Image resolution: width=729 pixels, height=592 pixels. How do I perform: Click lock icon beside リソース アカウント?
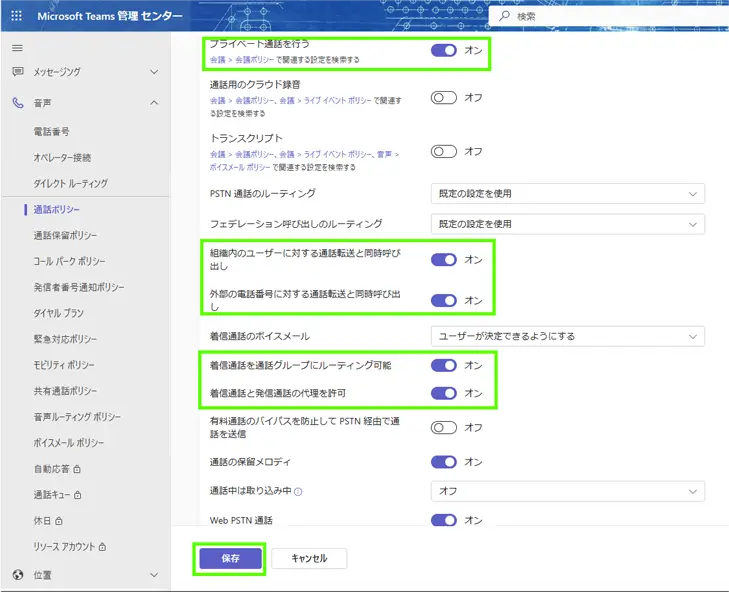[x=102, y=547]
